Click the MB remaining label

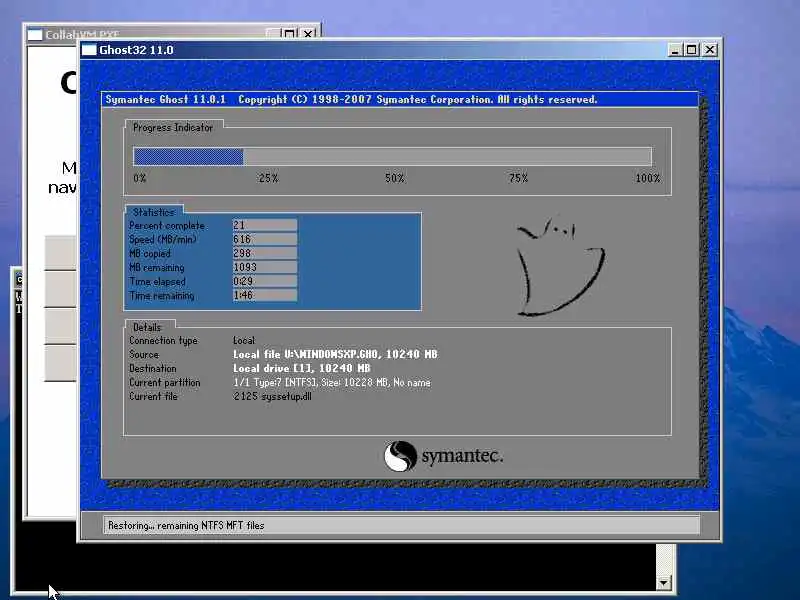pos(157,267)
